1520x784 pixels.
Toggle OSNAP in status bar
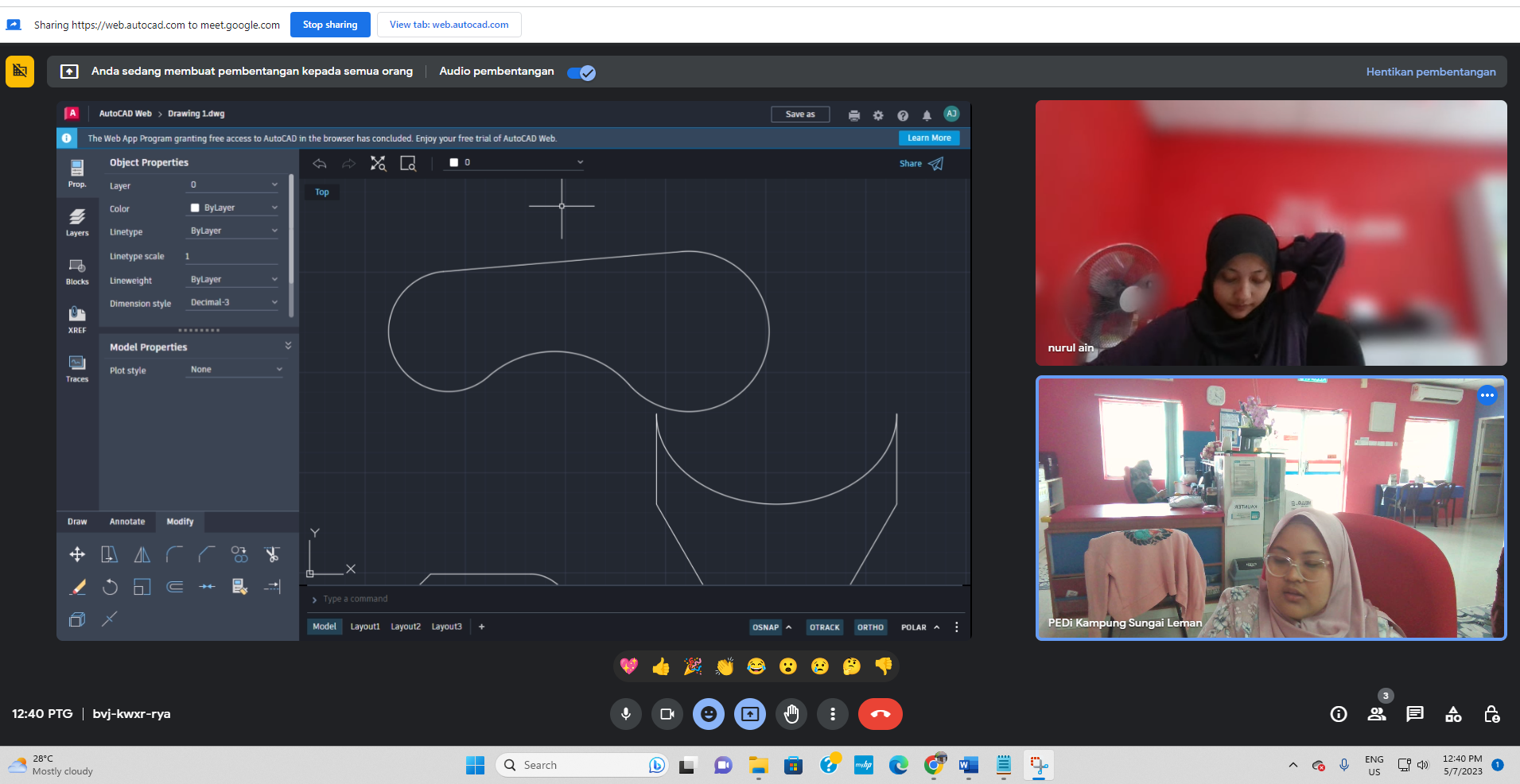click(x=765, y=627)
